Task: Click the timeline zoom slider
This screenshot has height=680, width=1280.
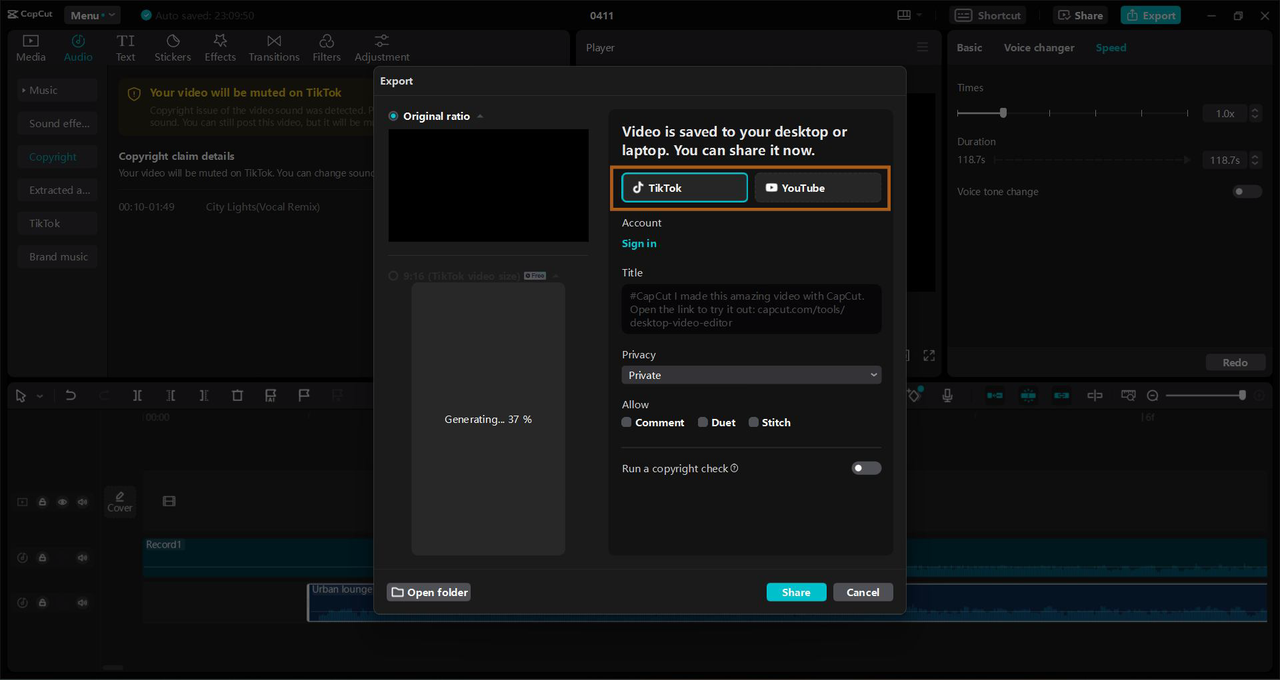Action: click(x=1206, y=396)
